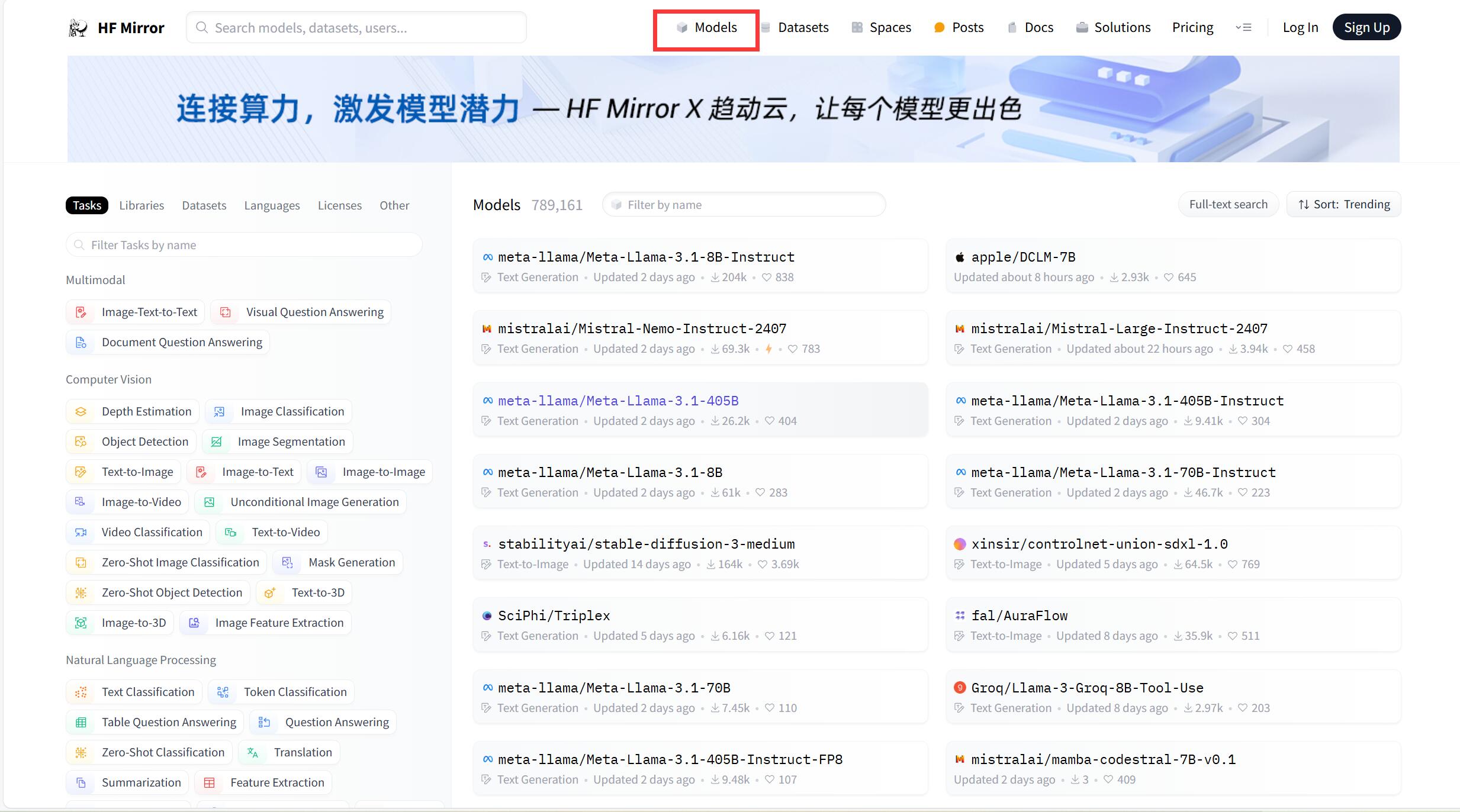The height and width of the screenshot is (812, 1460).
Task: Click the Text-to-Image task icon
Action: tap(81, 472)
